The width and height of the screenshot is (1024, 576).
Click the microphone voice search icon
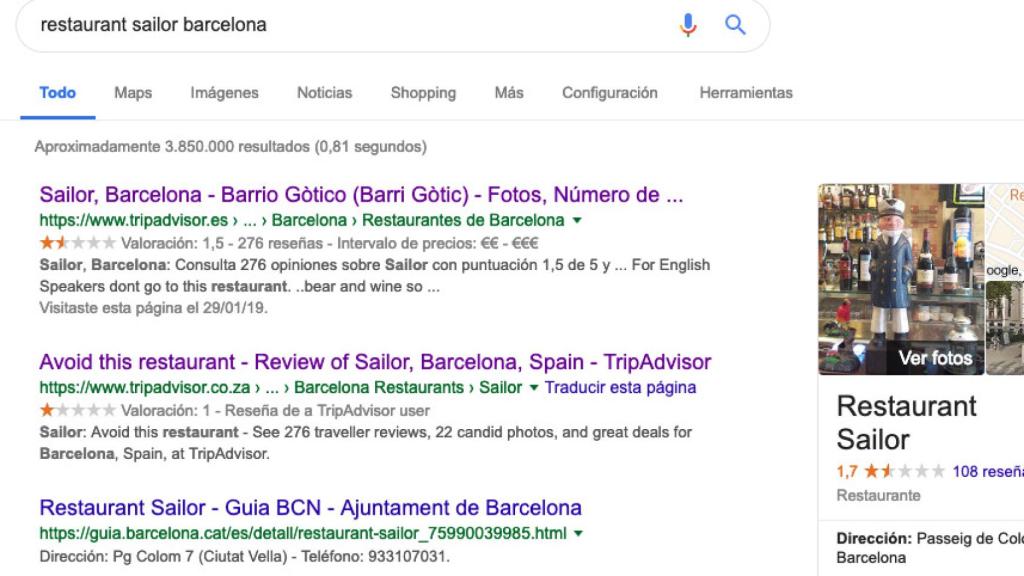pyautogui.click(x=688, y=25)
